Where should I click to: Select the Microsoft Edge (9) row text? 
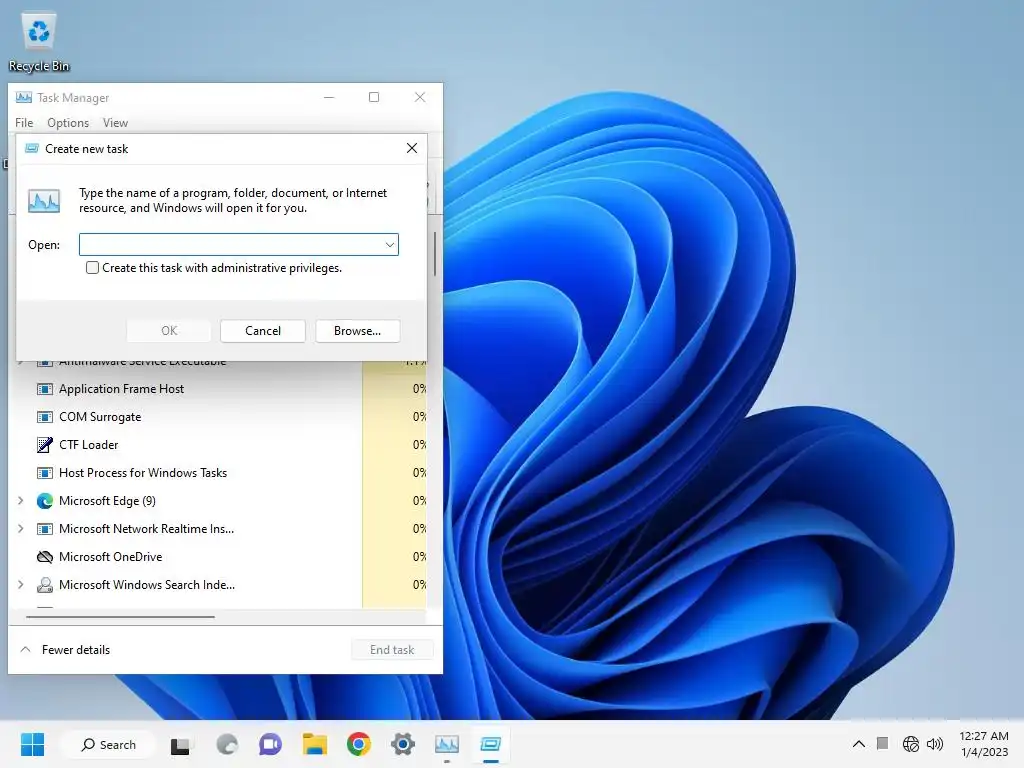107,501
